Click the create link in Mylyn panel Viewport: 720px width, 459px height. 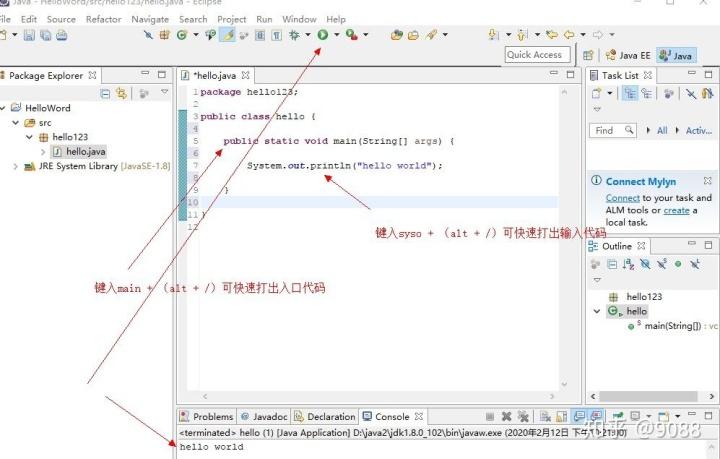tap(676, 210)
